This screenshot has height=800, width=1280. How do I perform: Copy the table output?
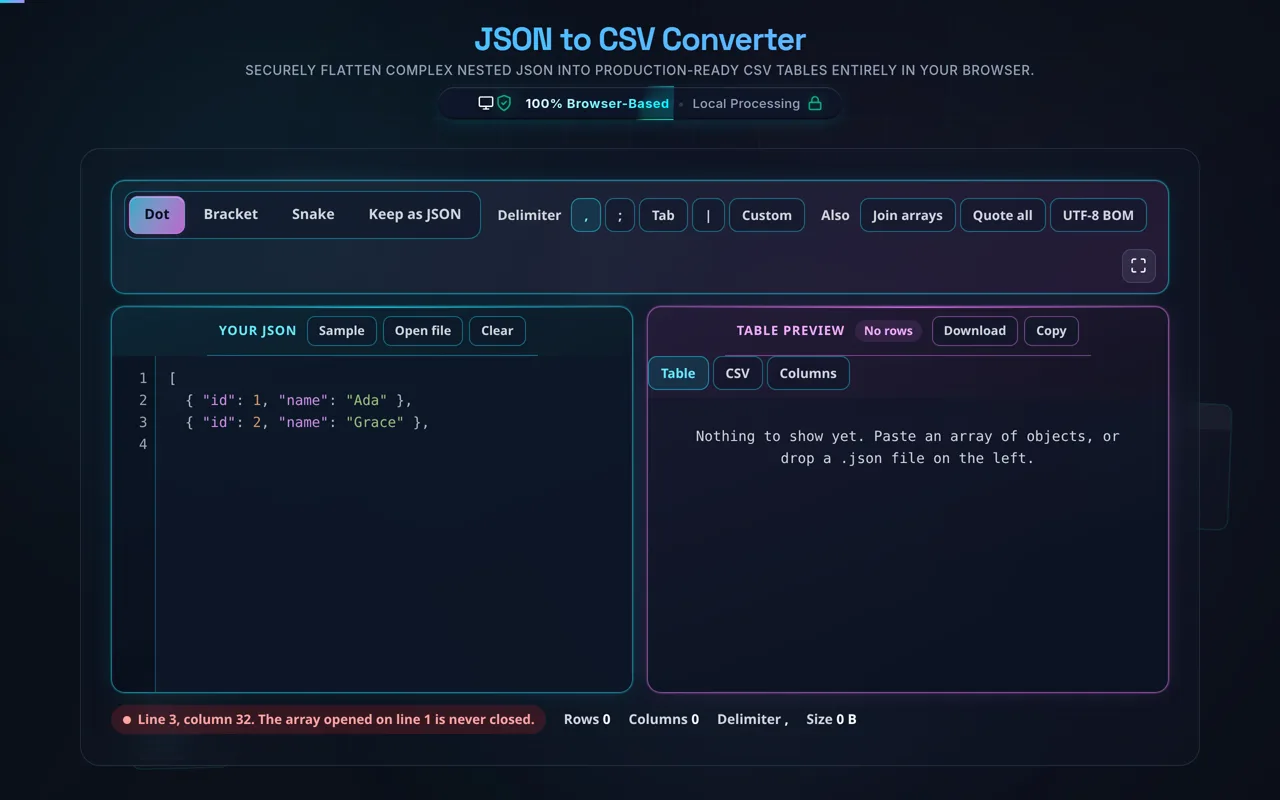pos(1051,331)
